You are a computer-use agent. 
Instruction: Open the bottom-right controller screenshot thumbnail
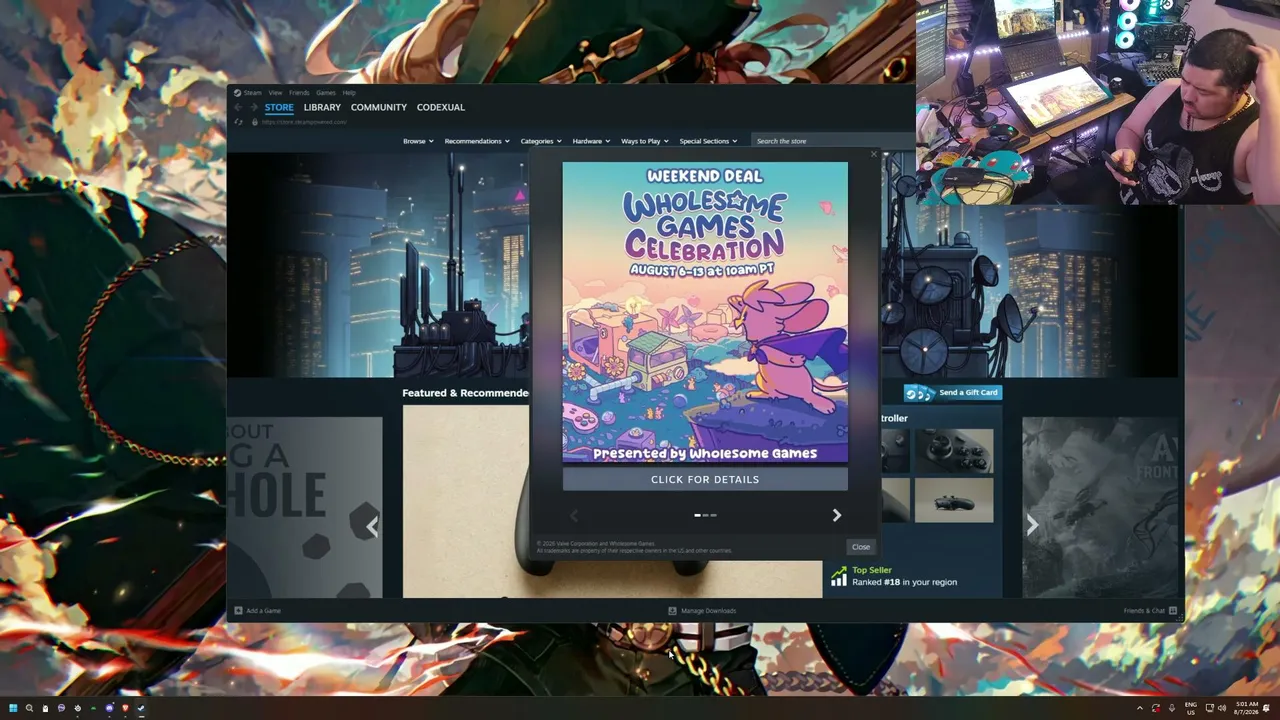pyautogui.click(x=954, y=500)
